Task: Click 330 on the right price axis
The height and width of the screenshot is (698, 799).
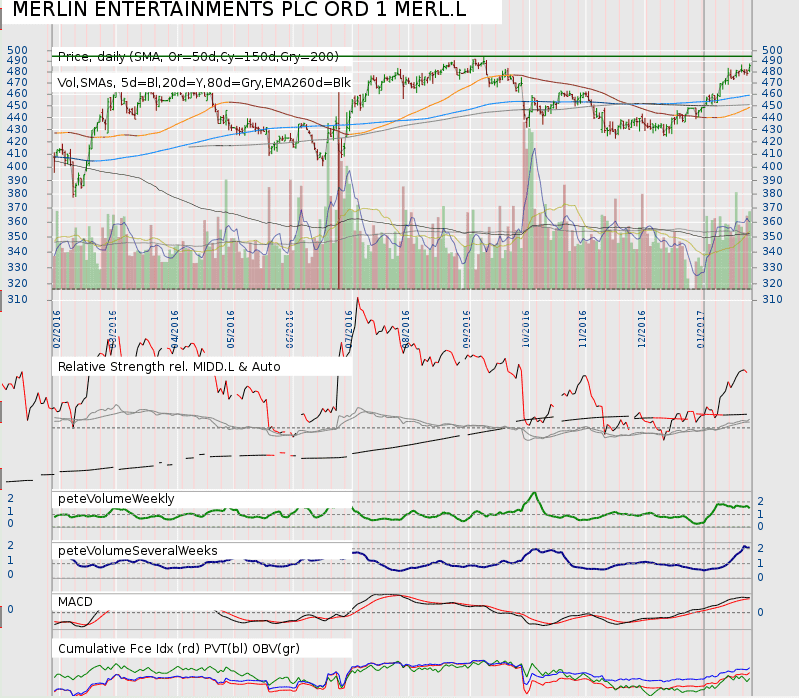Action: pos(772,267)
